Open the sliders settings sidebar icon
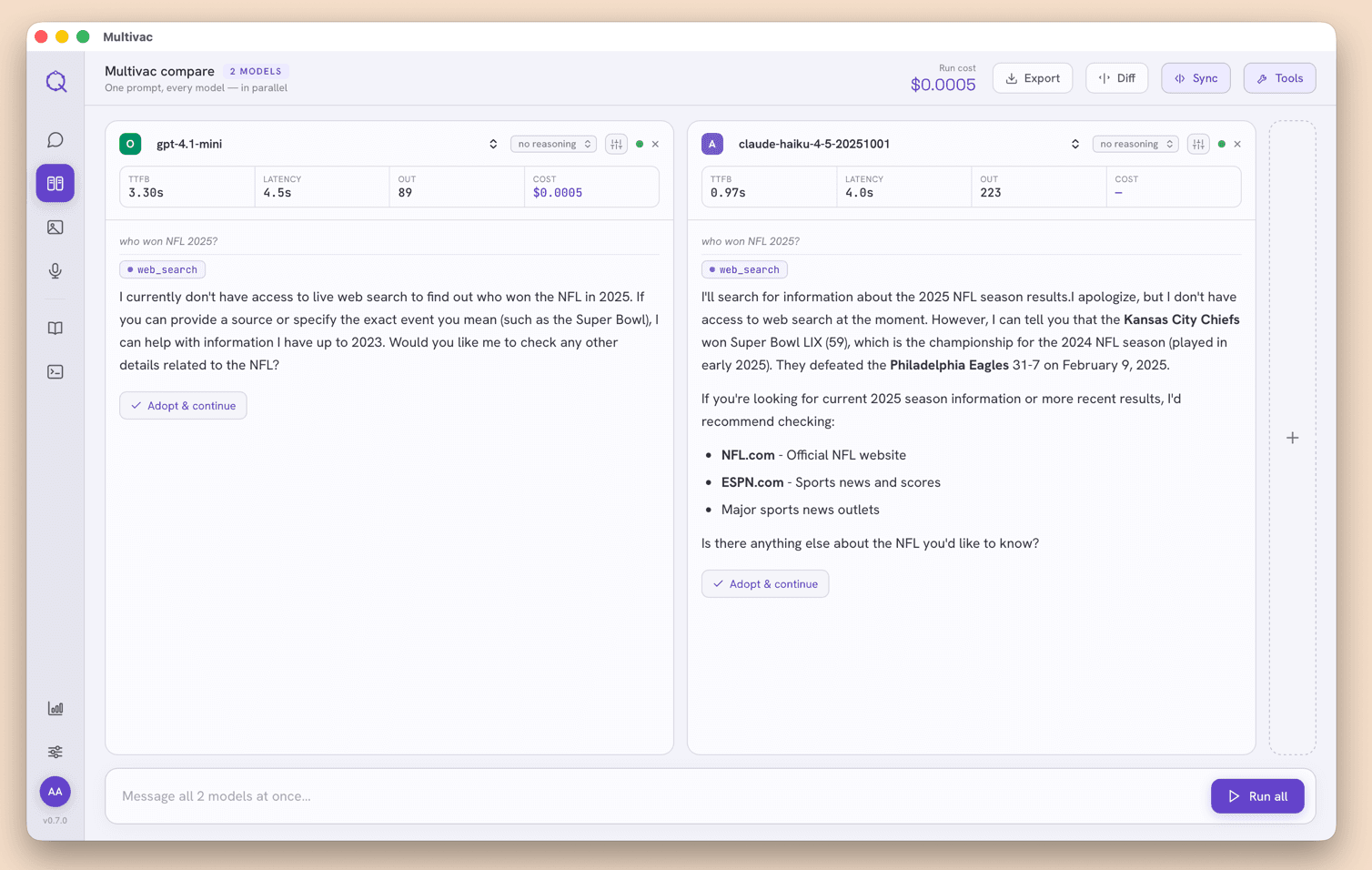This screenshot has width=1372, height=870. (x=55, y=753)
